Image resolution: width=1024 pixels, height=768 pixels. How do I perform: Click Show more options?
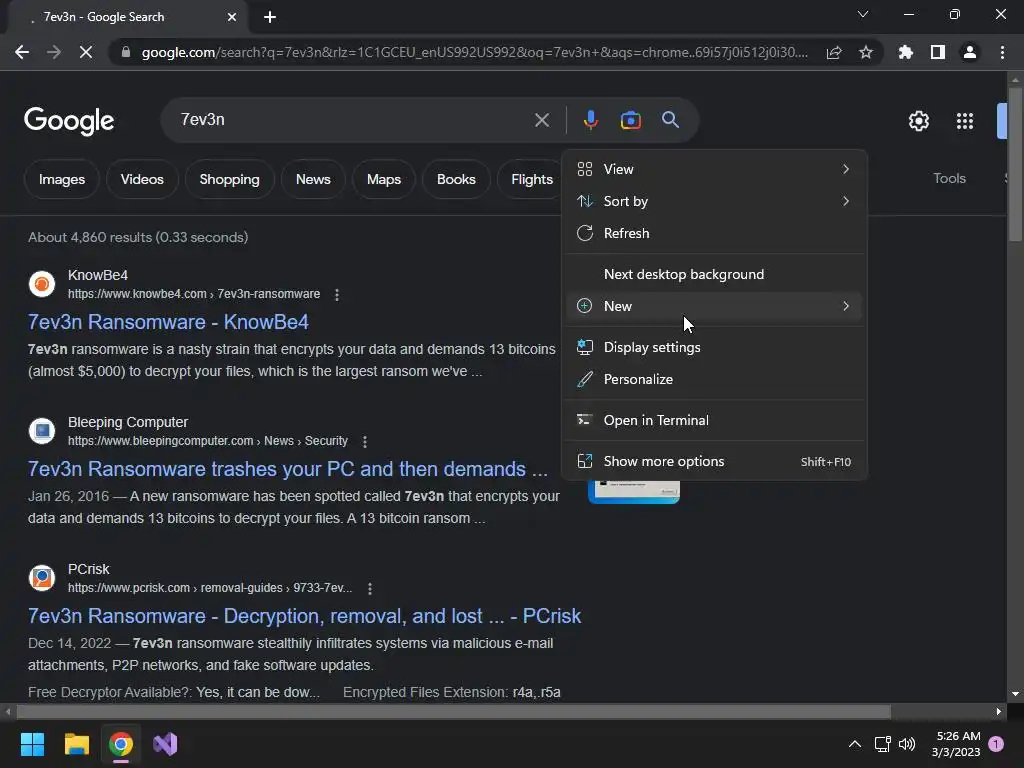click(714, 462)
